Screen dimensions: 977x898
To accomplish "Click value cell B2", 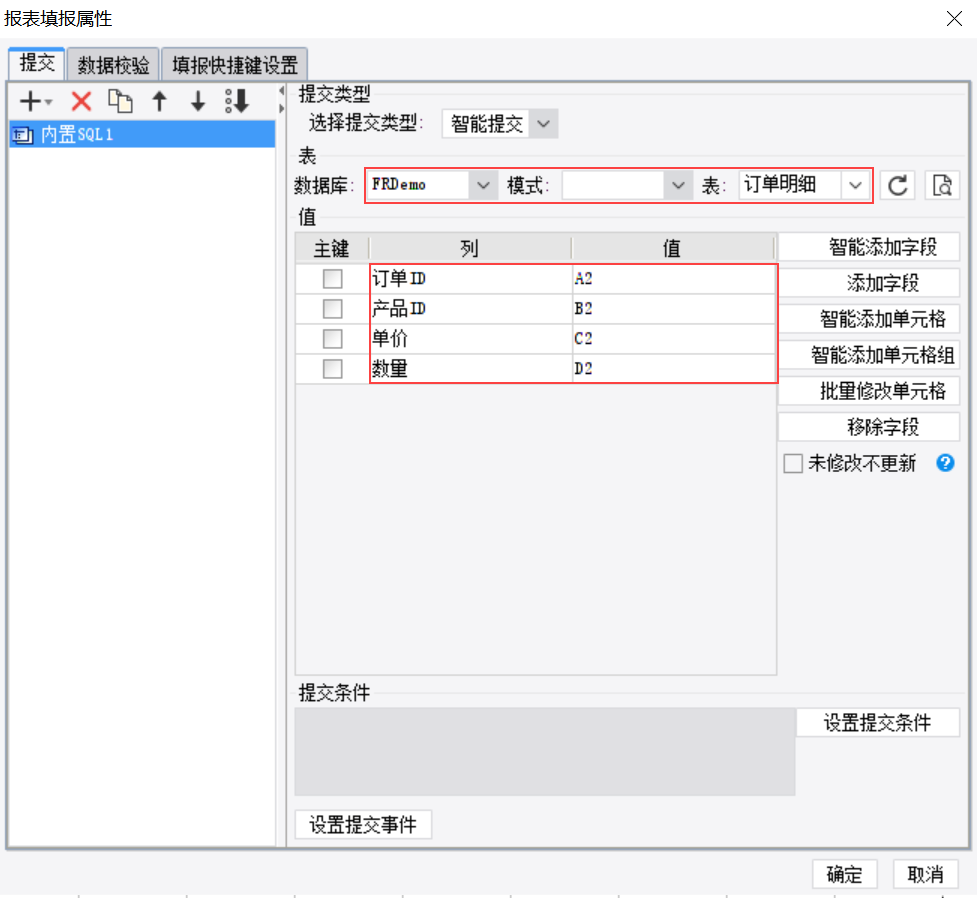I will click(x=674, y=308).
